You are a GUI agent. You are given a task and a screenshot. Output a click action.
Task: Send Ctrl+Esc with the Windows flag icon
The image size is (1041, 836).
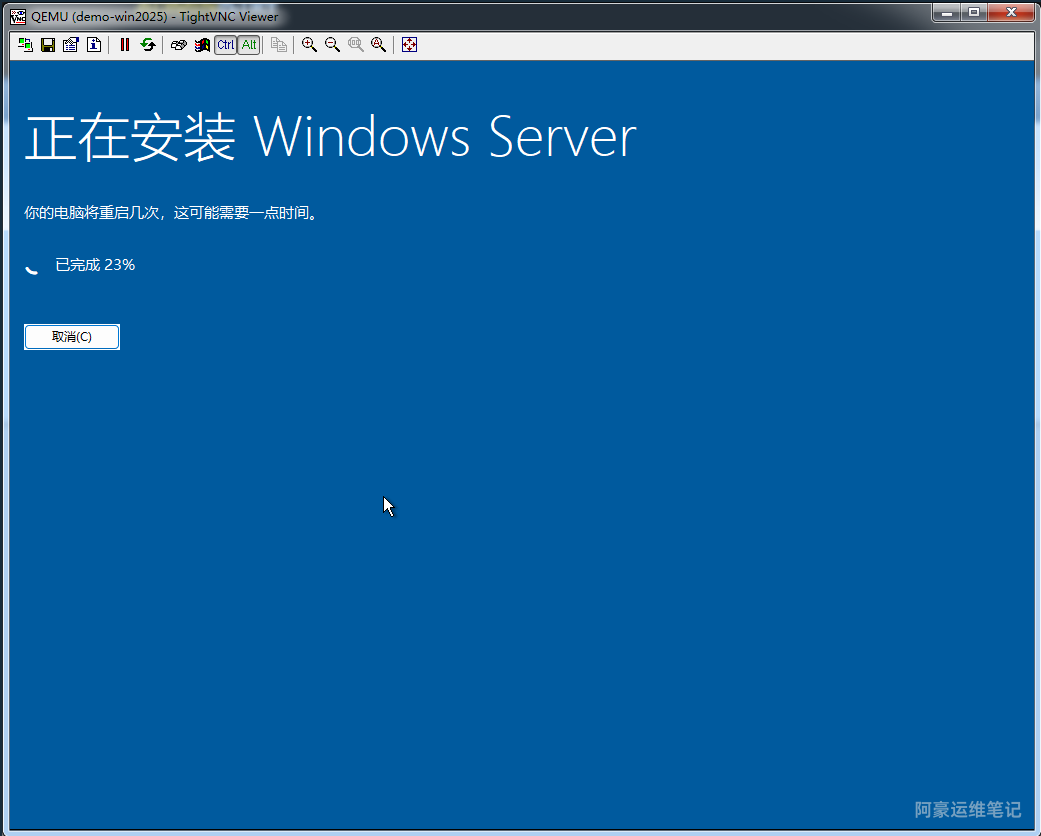coord(202,45)
